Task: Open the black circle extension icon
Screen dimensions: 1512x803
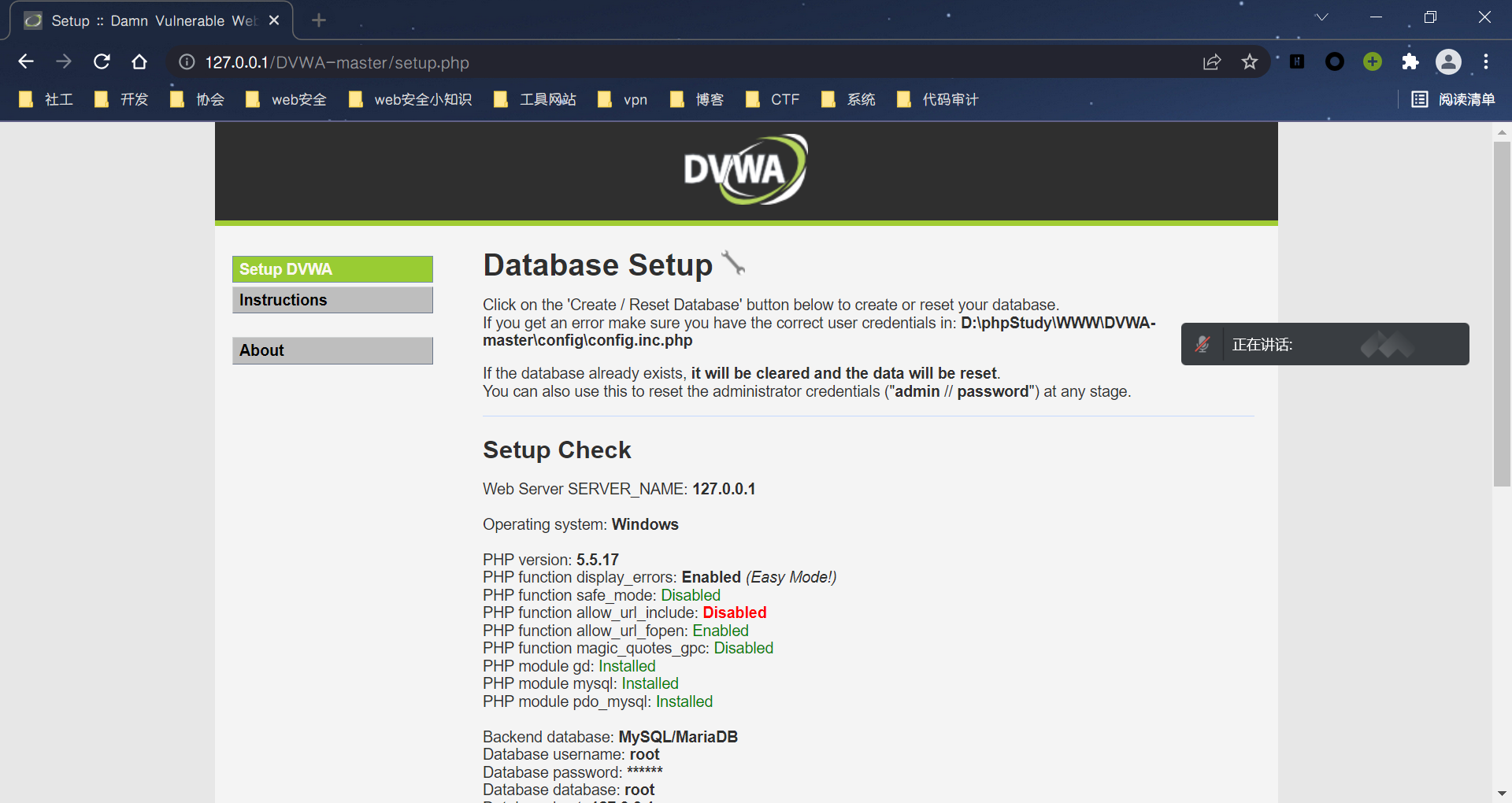Action: [x=1335, y=61]
